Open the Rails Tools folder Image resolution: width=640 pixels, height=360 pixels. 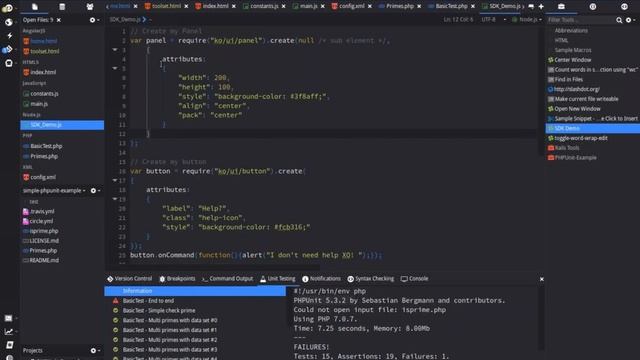coord(563,148)
